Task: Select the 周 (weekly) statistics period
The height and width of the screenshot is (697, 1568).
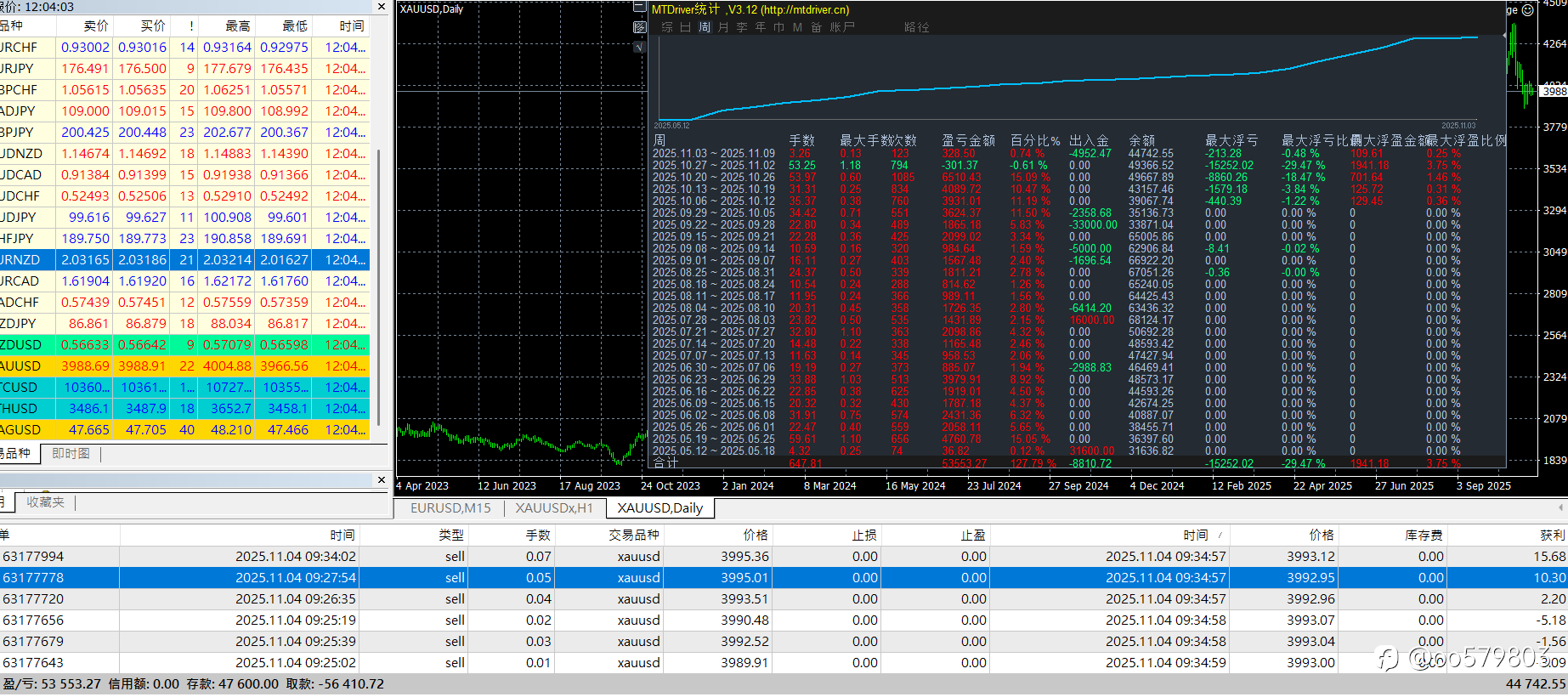Action: [x=705, y=27]
